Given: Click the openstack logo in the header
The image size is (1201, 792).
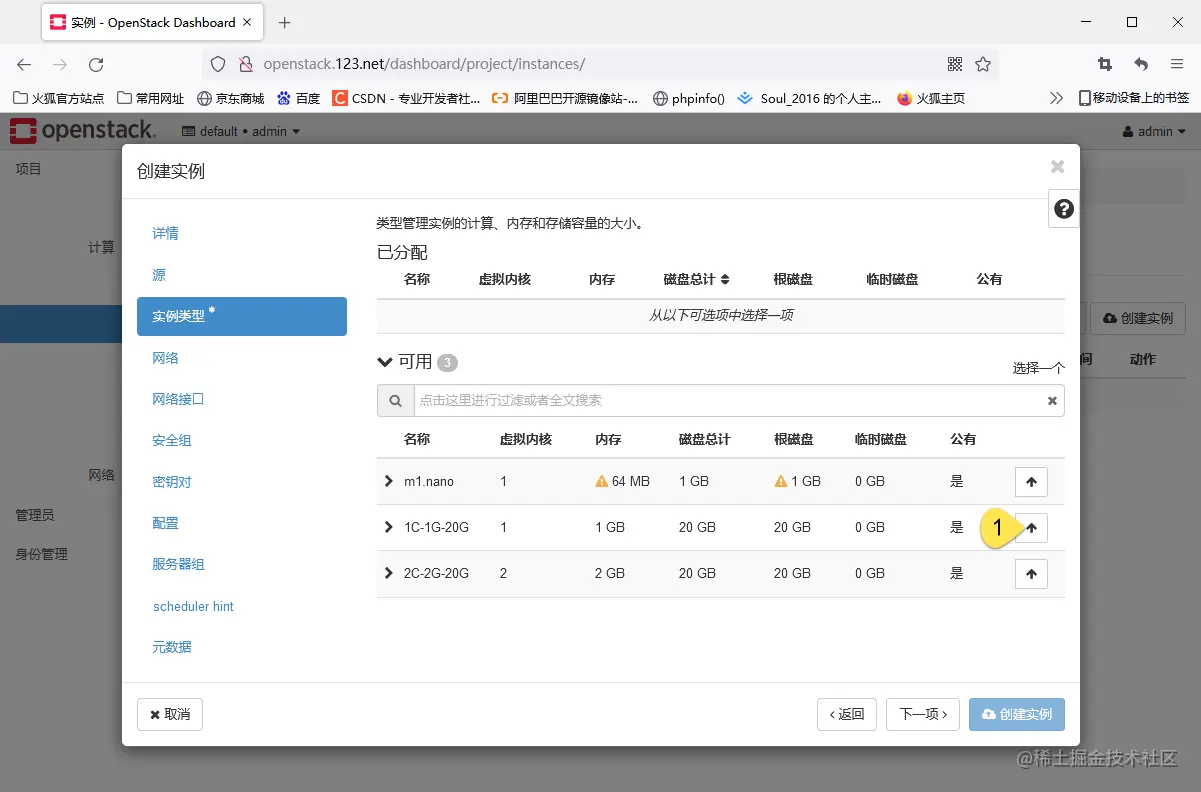Looking at the screenshot, I should pos(80,130).
